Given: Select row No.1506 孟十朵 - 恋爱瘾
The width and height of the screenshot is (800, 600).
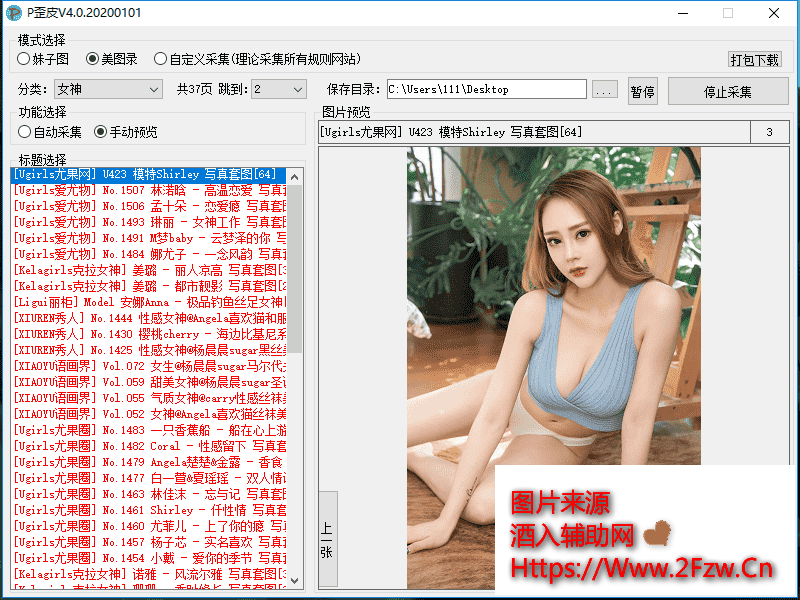Looking at the screenshot, I should (x=148, y=206).
